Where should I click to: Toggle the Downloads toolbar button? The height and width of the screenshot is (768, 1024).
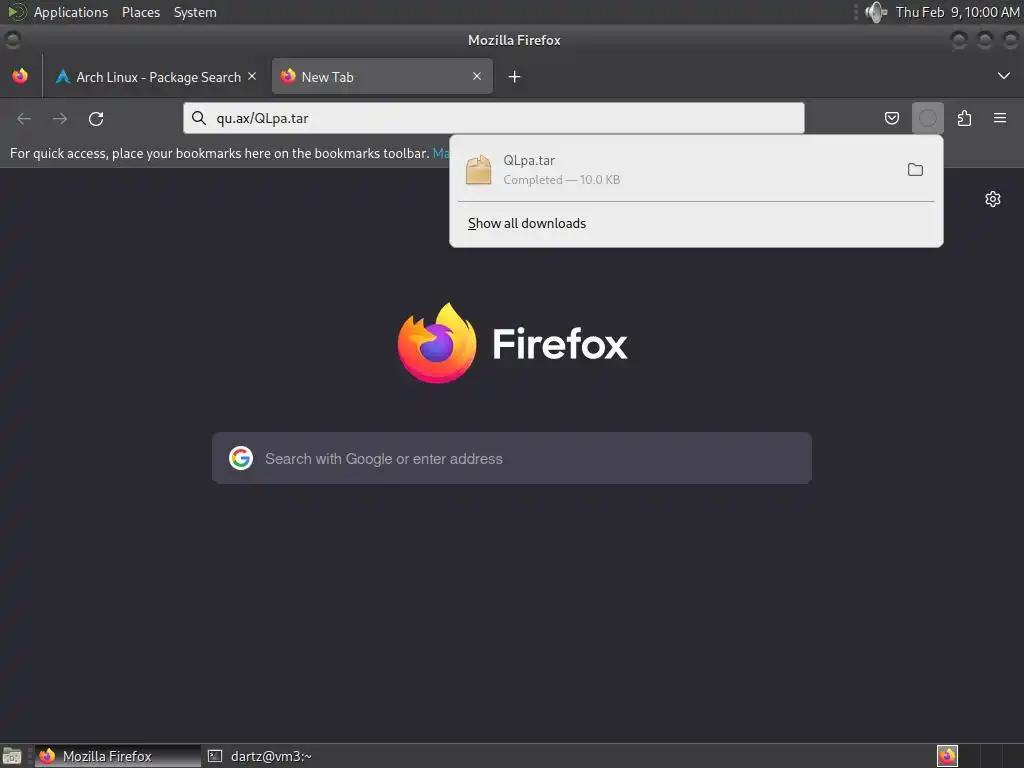[x=927, y=118]
